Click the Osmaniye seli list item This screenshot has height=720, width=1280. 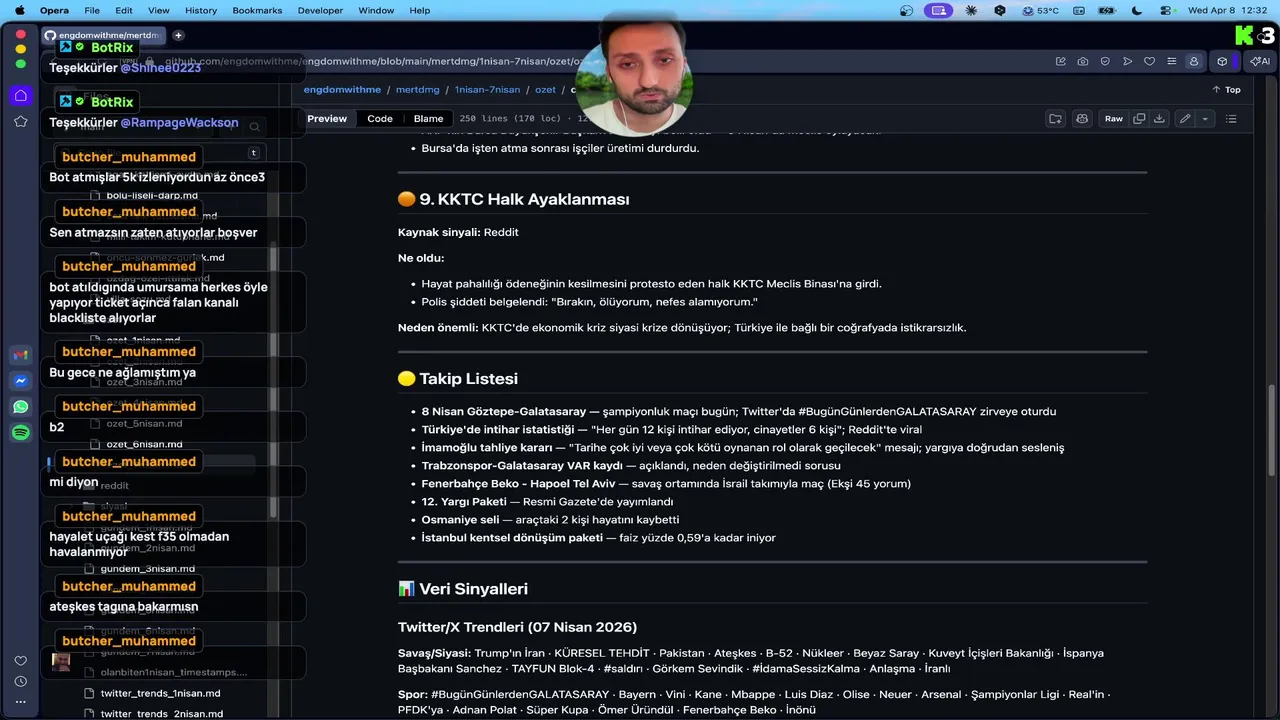pyautogui.click(x=550, y=519)
